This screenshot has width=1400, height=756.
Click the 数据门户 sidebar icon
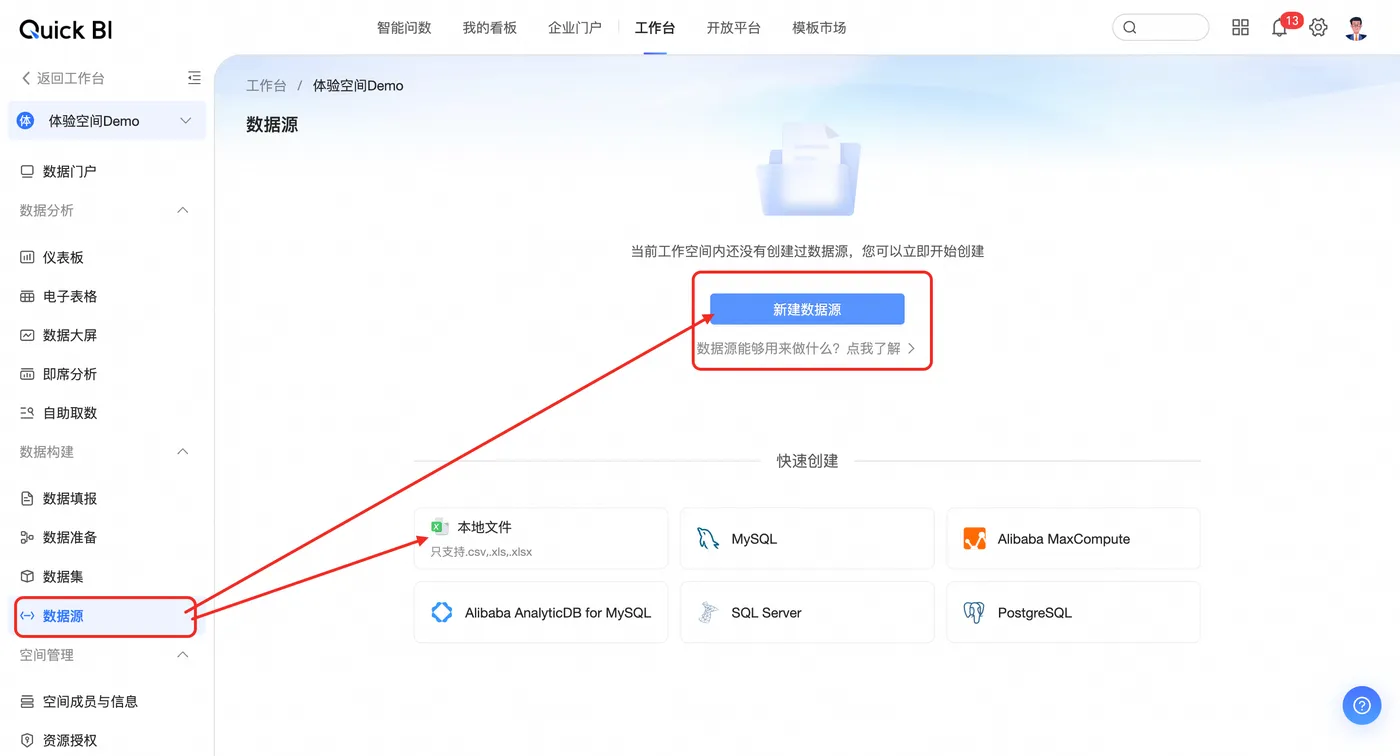[27, 172]
